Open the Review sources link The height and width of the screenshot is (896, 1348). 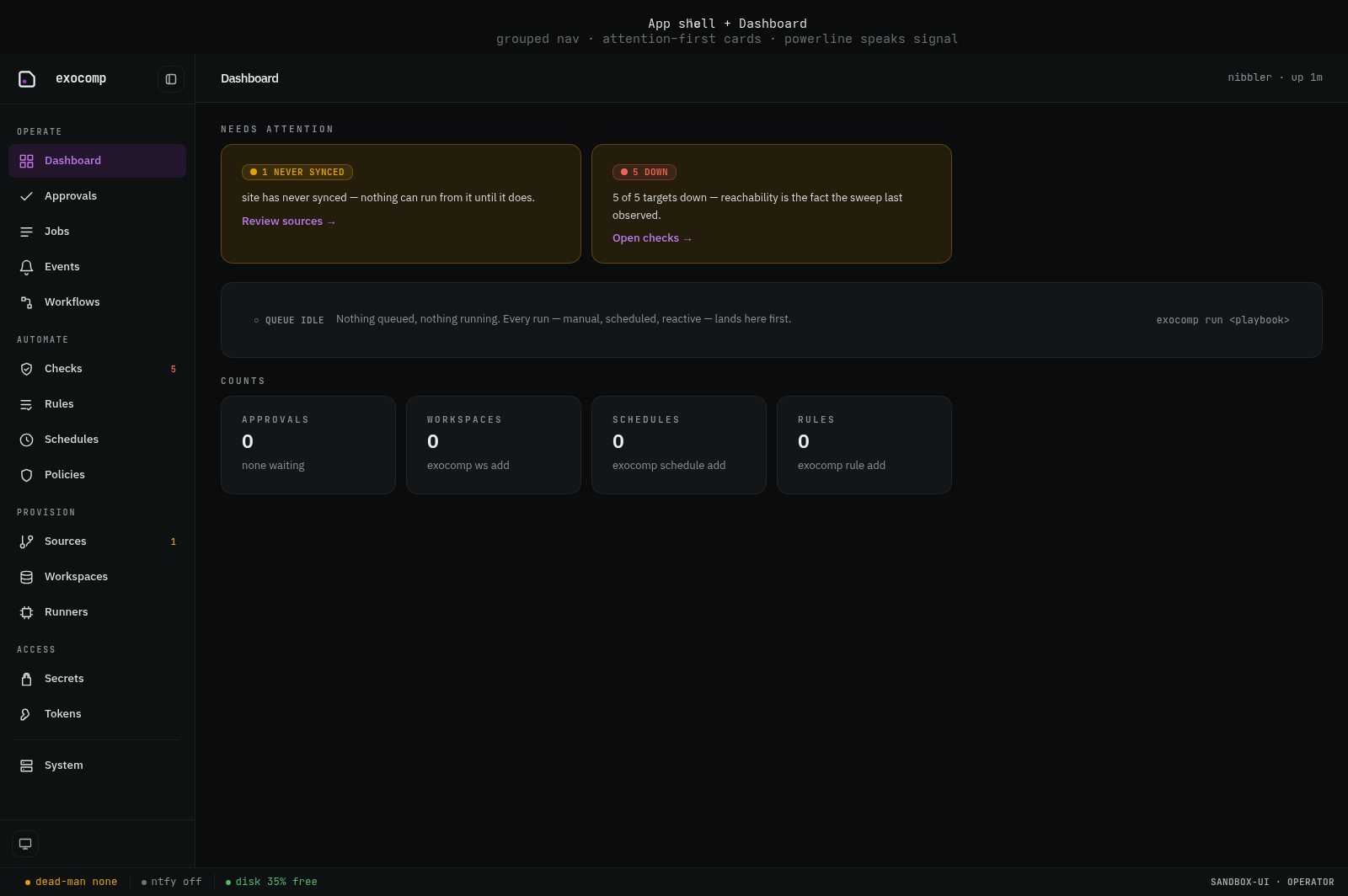[289, 221]
